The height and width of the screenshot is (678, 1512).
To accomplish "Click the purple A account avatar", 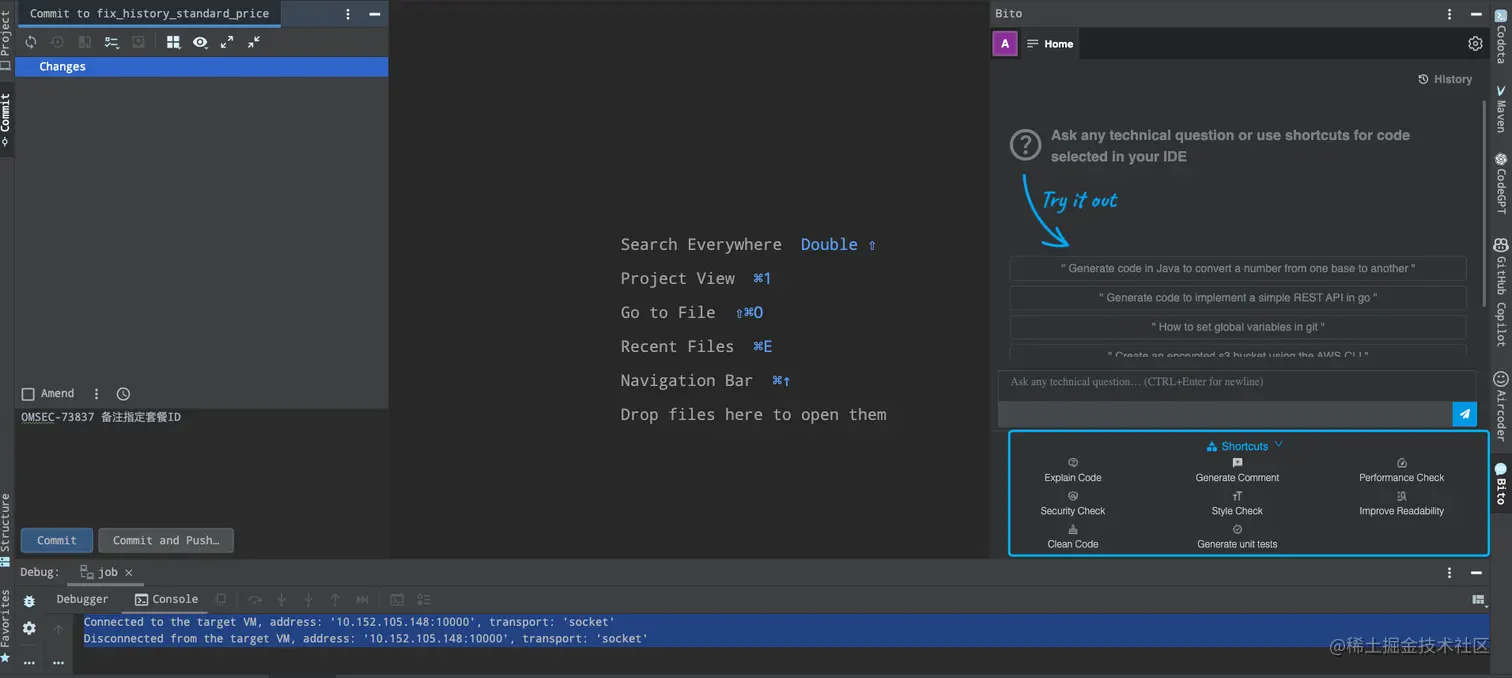I will [1005, 43].
